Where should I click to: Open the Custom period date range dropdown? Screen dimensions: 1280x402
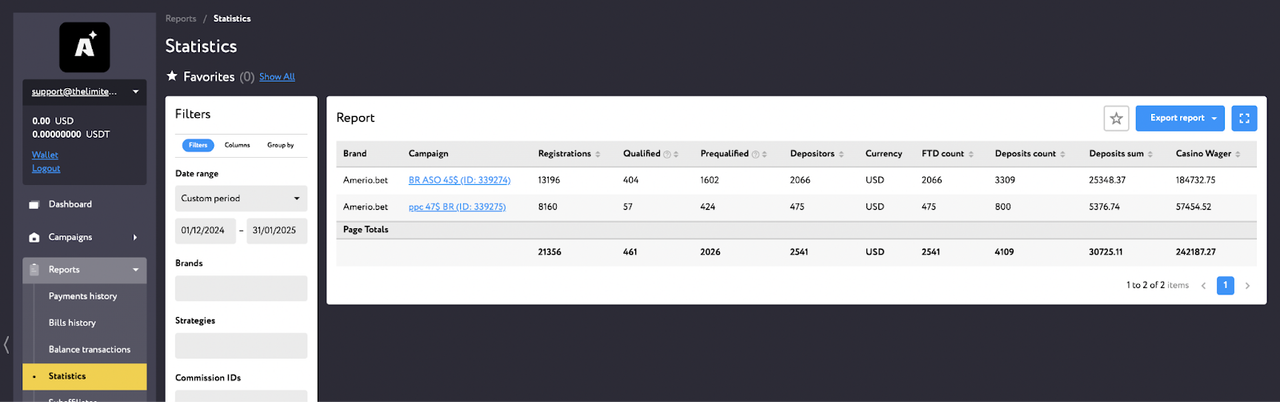[x=241, y=198]
